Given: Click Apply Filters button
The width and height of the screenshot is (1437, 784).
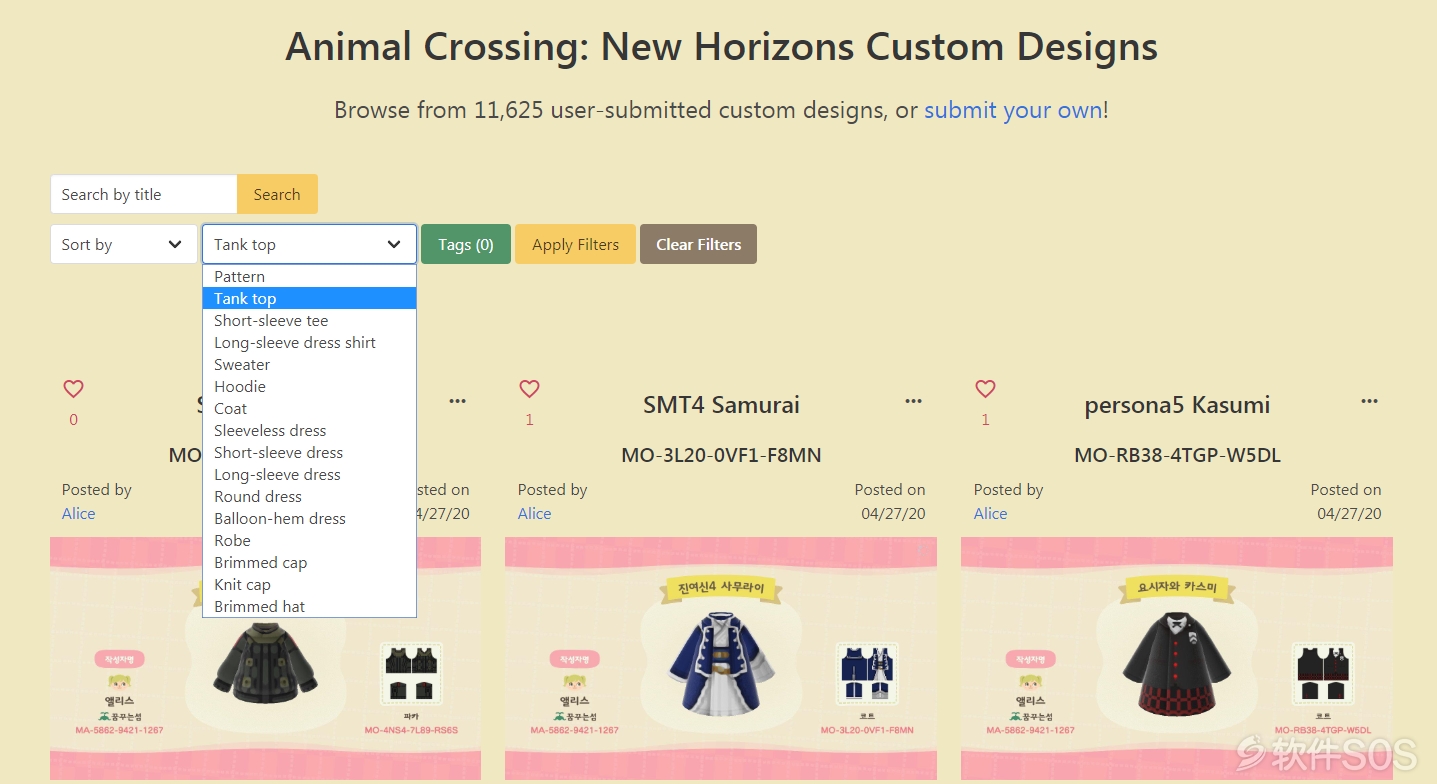Looking at the screenshot, I should pos(575,244).
